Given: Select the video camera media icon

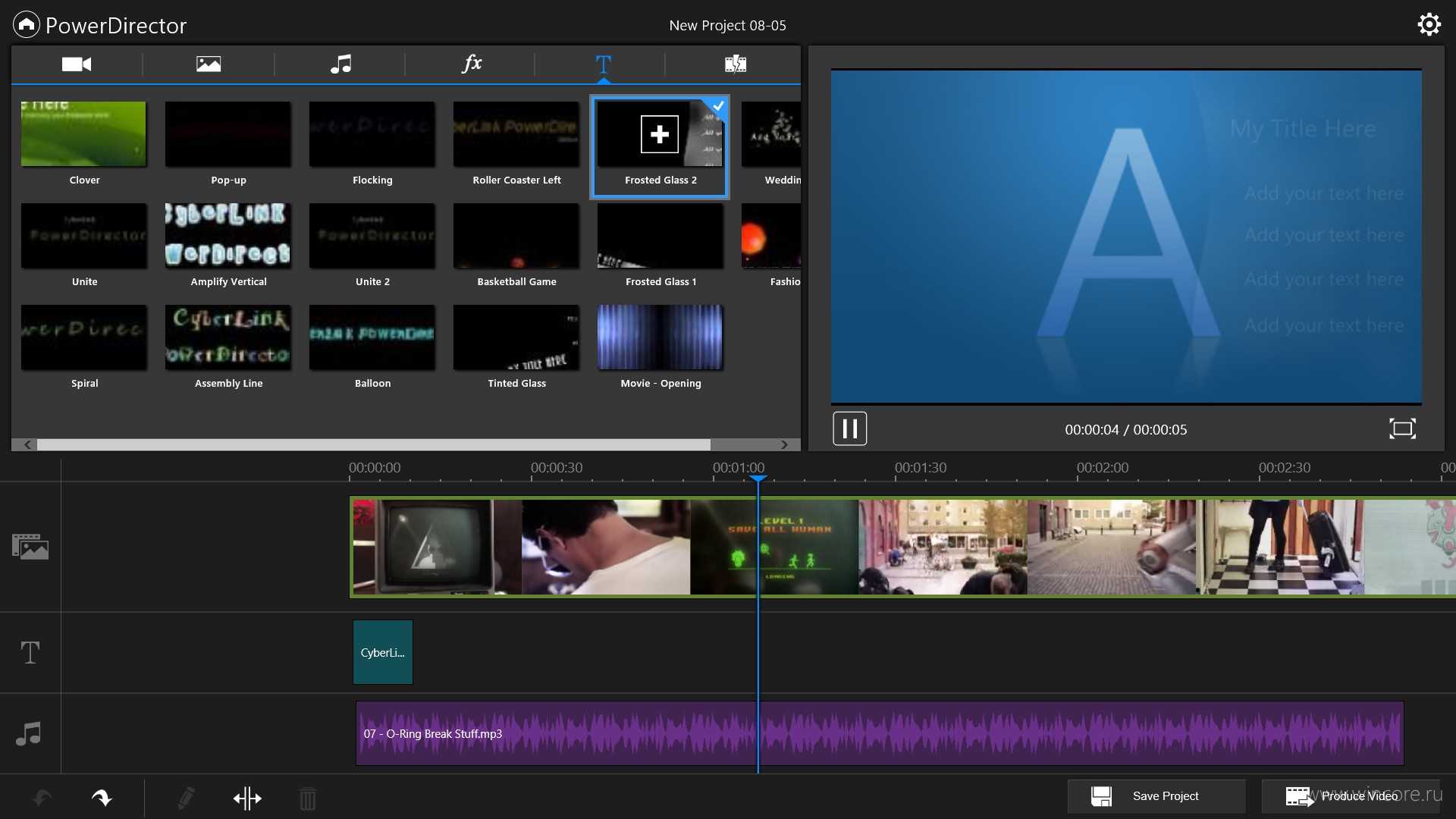Looking at the screenshot, I should [76, 62].
